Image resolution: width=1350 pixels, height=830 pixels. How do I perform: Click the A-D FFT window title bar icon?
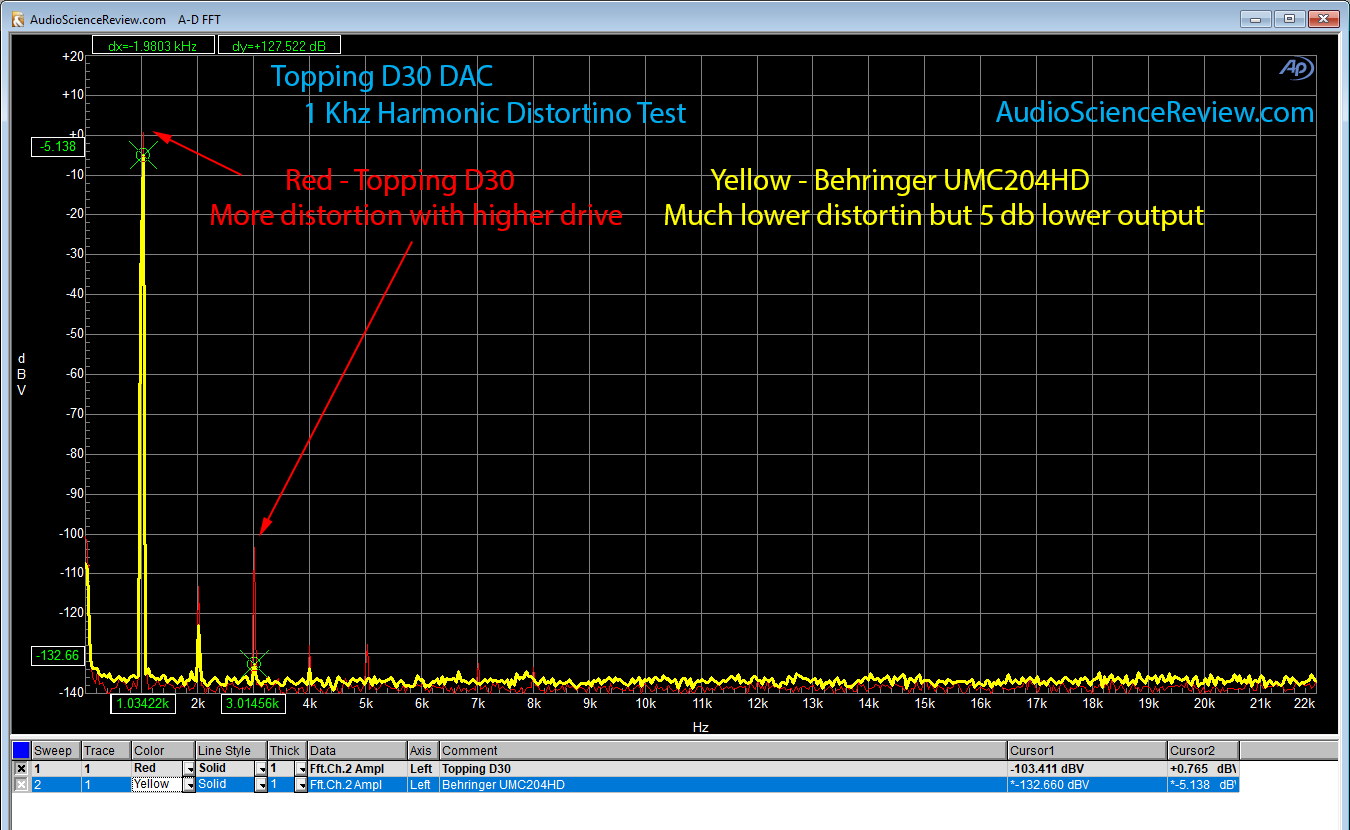17,18
